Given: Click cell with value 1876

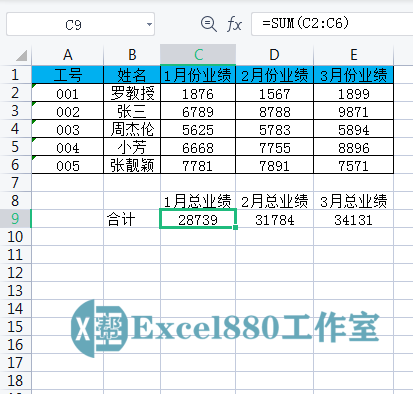Looking at the screenshot, I should click(x=198, y=93).
